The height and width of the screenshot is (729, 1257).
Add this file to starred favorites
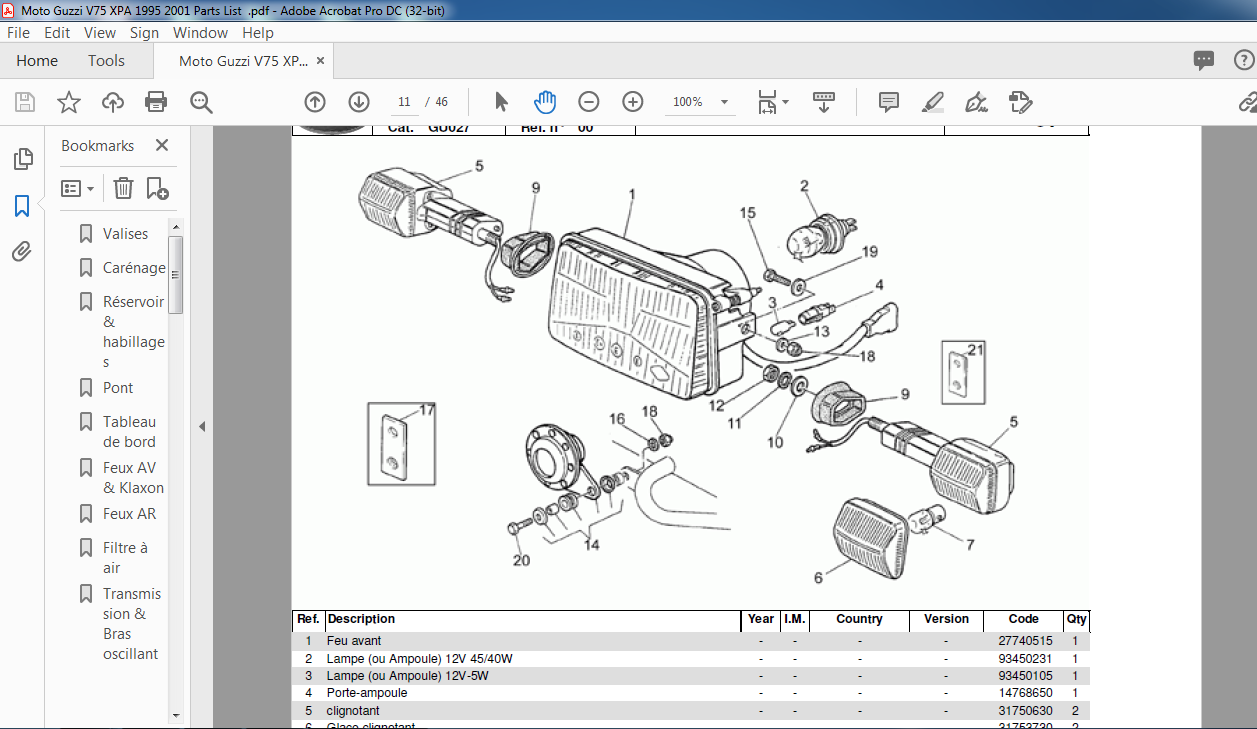(x=69, y=102)
